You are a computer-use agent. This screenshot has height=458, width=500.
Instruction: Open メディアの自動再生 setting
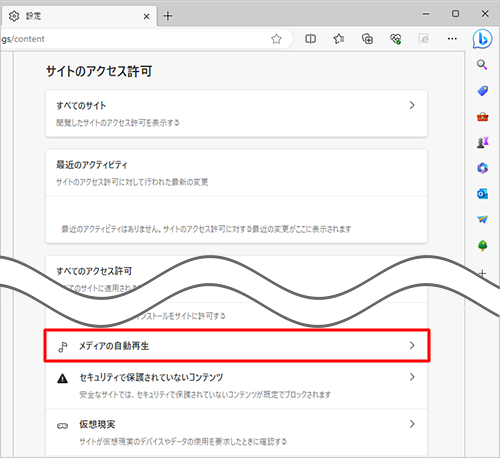point(237,346)
